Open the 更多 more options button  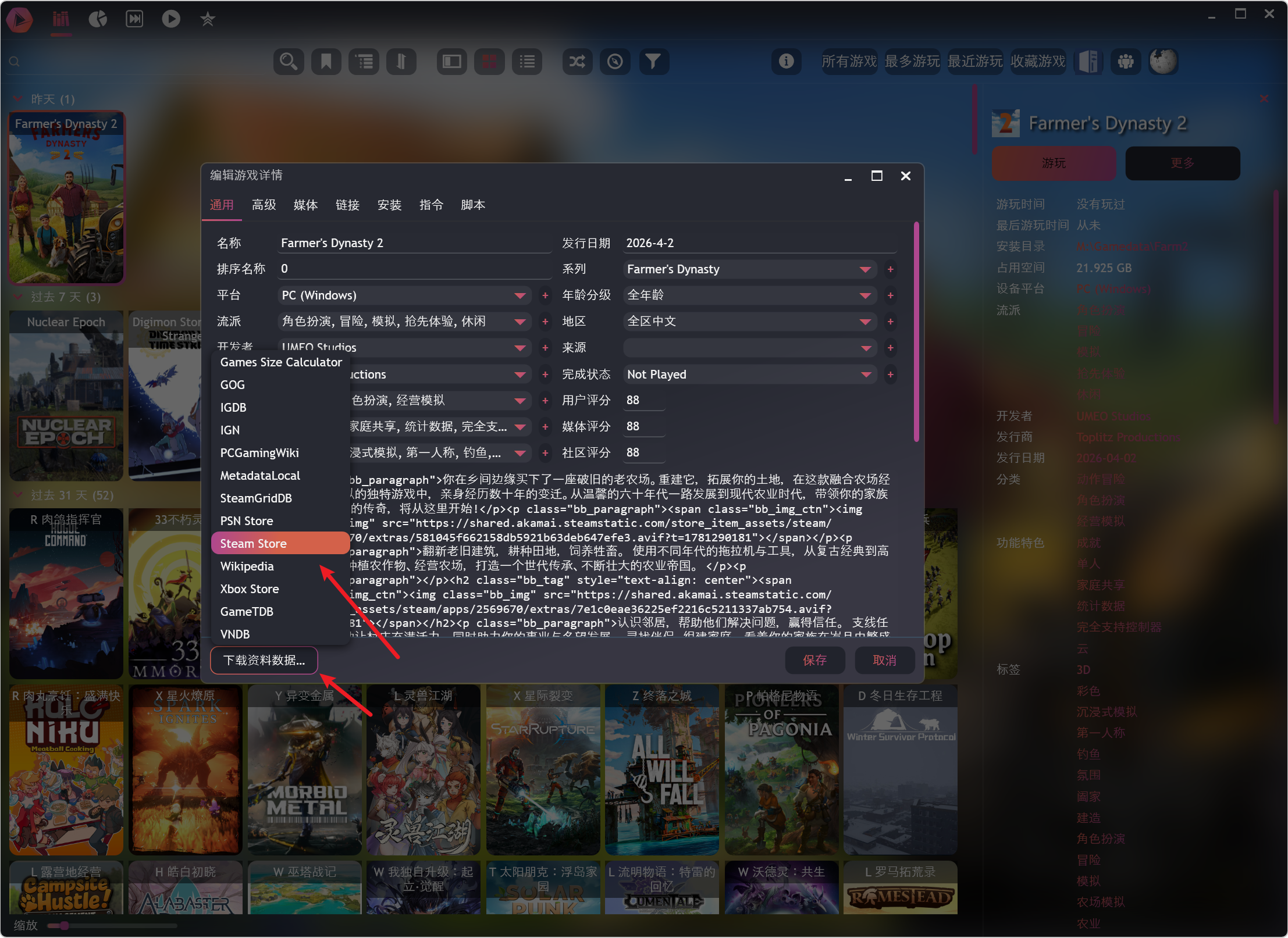pos(1183,163)
